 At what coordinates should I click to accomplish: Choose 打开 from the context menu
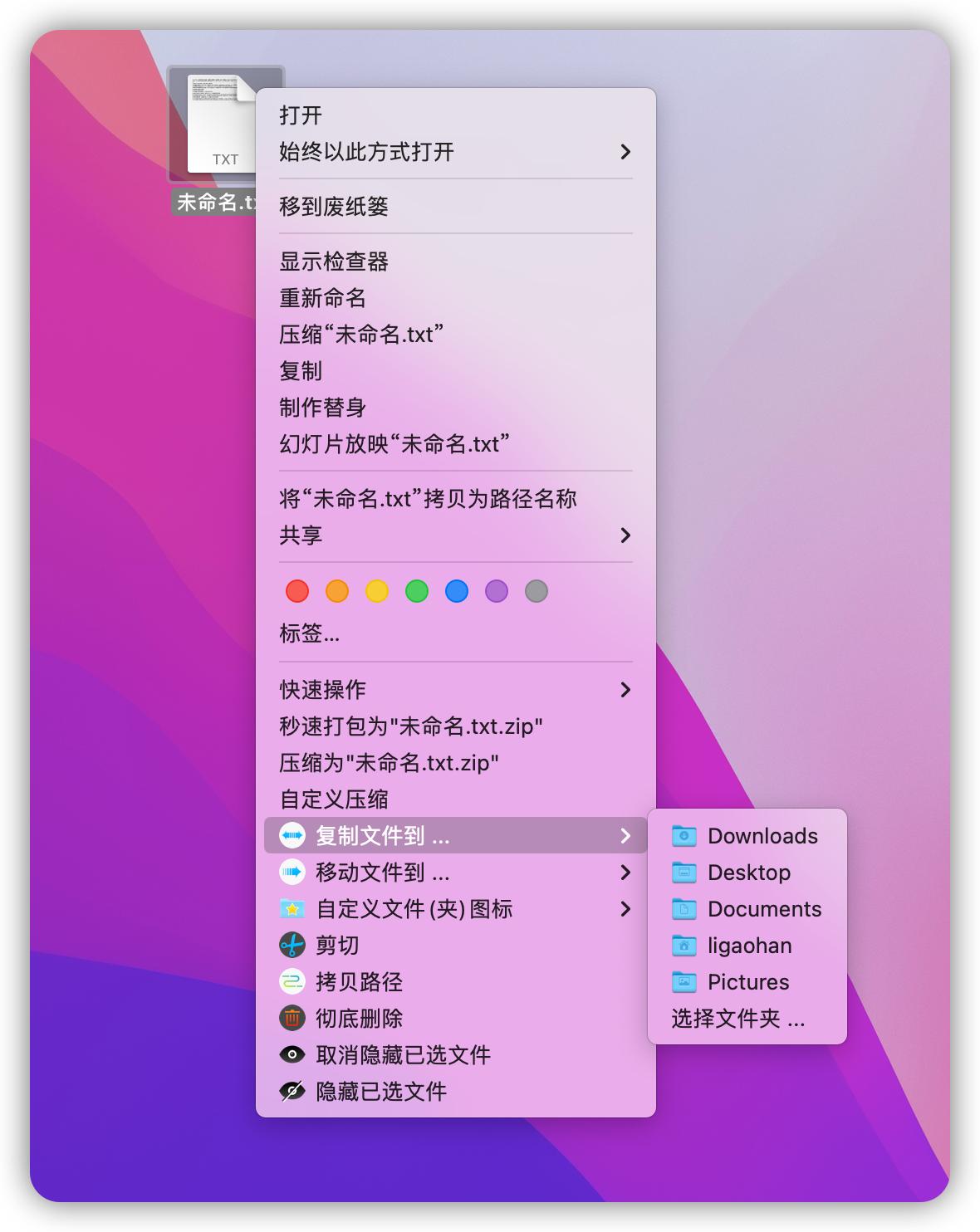[x=299, y=115]
